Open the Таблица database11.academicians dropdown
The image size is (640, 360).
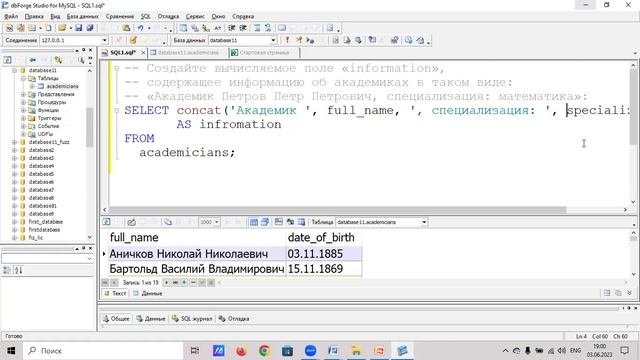pos(424,222)
